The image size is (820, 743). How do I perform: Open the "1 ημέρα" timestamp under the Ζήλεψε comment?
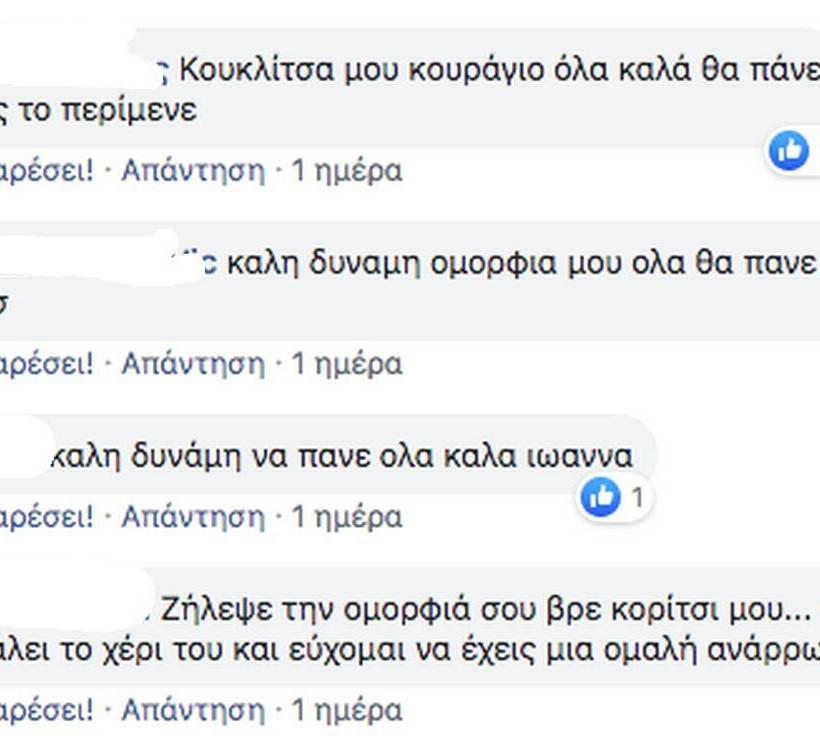tap(346, 711)
